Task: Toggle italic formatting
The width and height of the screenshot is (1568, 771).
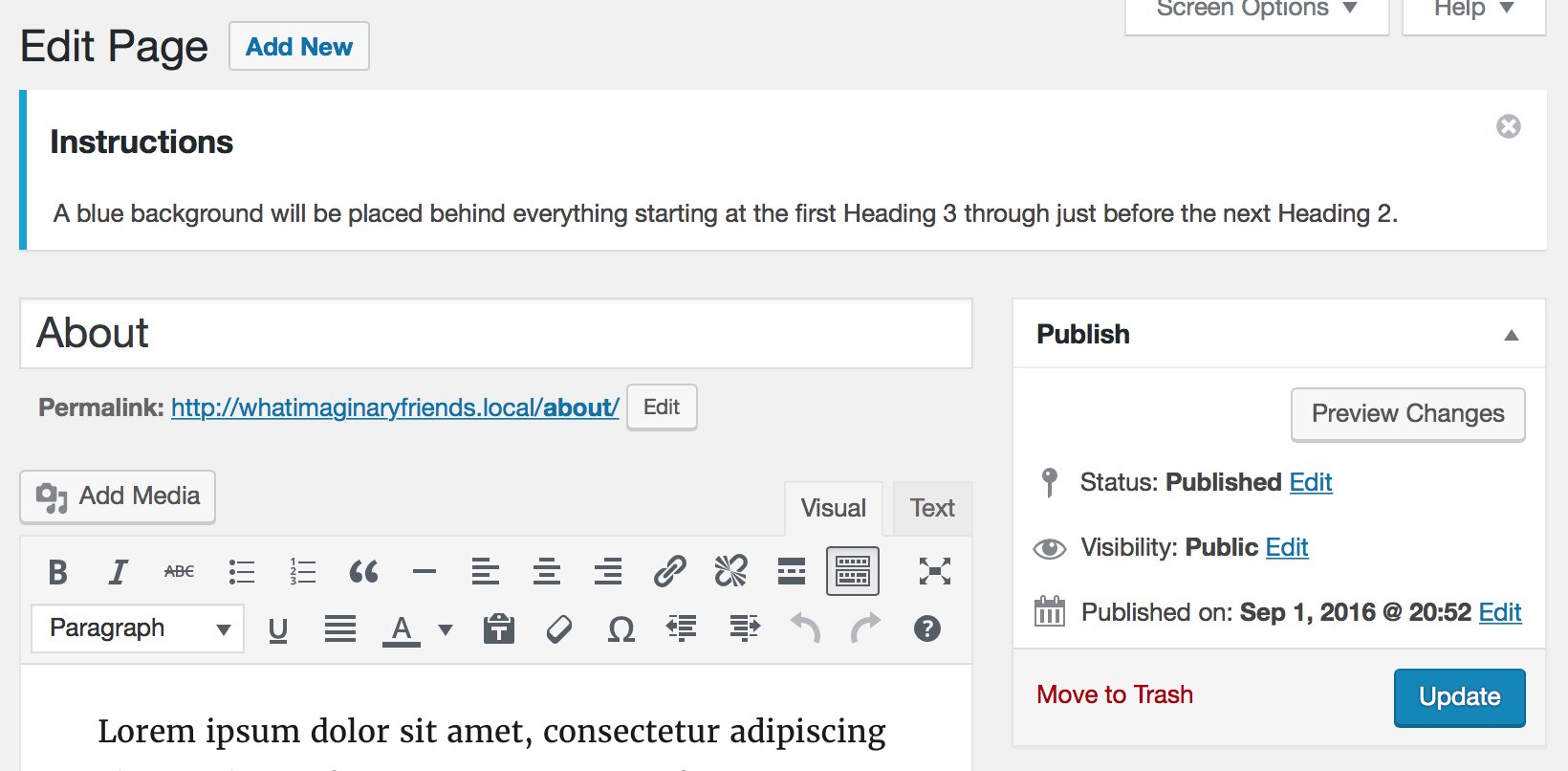Action: point(118,572)
